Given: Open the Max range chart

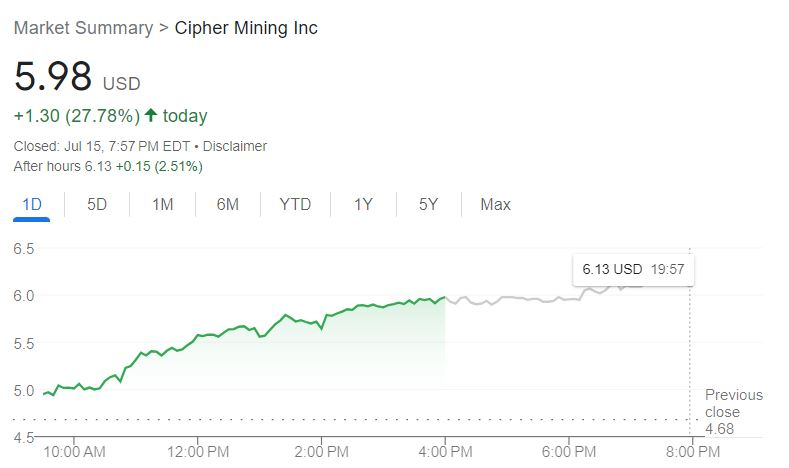Looking at the screenshot, I should click(x=495, y=204).
